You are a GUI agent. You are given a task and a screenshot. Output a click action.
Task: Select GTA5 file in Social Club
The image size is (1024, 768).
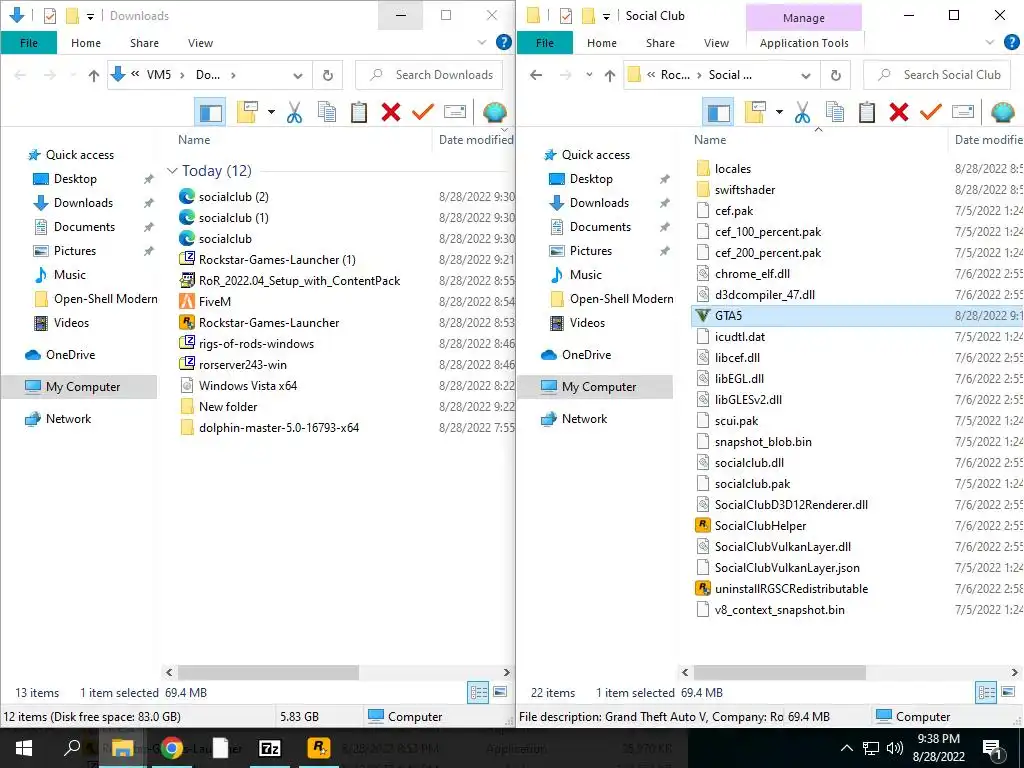728,315
